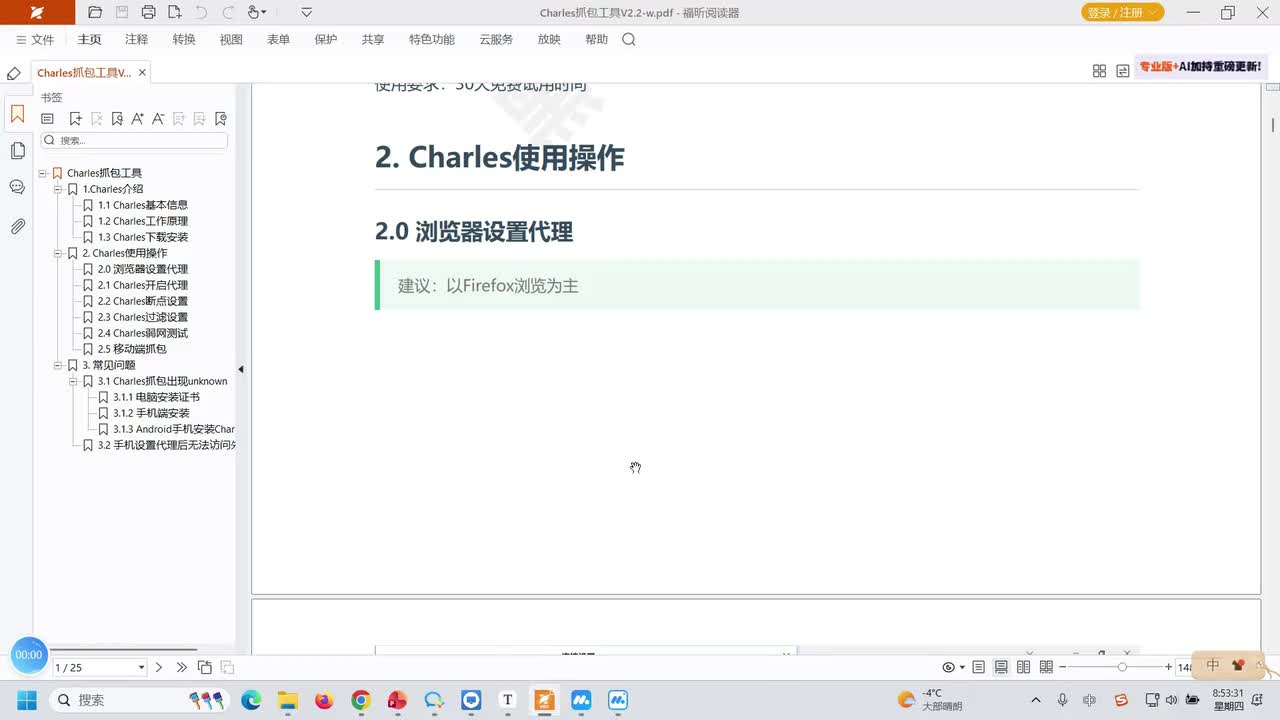Select bookmark 1.2 Charles工作原理

click(x=142, y=221)
